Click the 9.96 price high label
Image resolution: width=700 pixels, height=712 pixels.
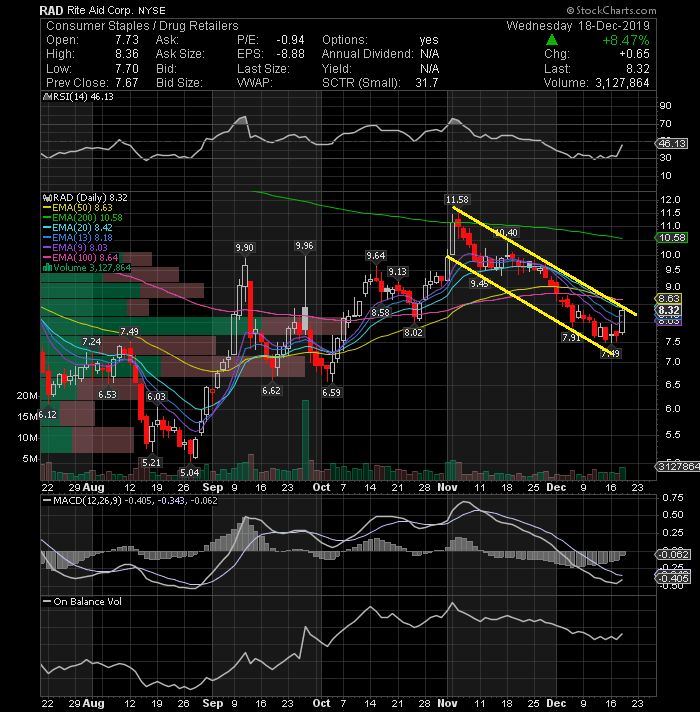(304, 246)
